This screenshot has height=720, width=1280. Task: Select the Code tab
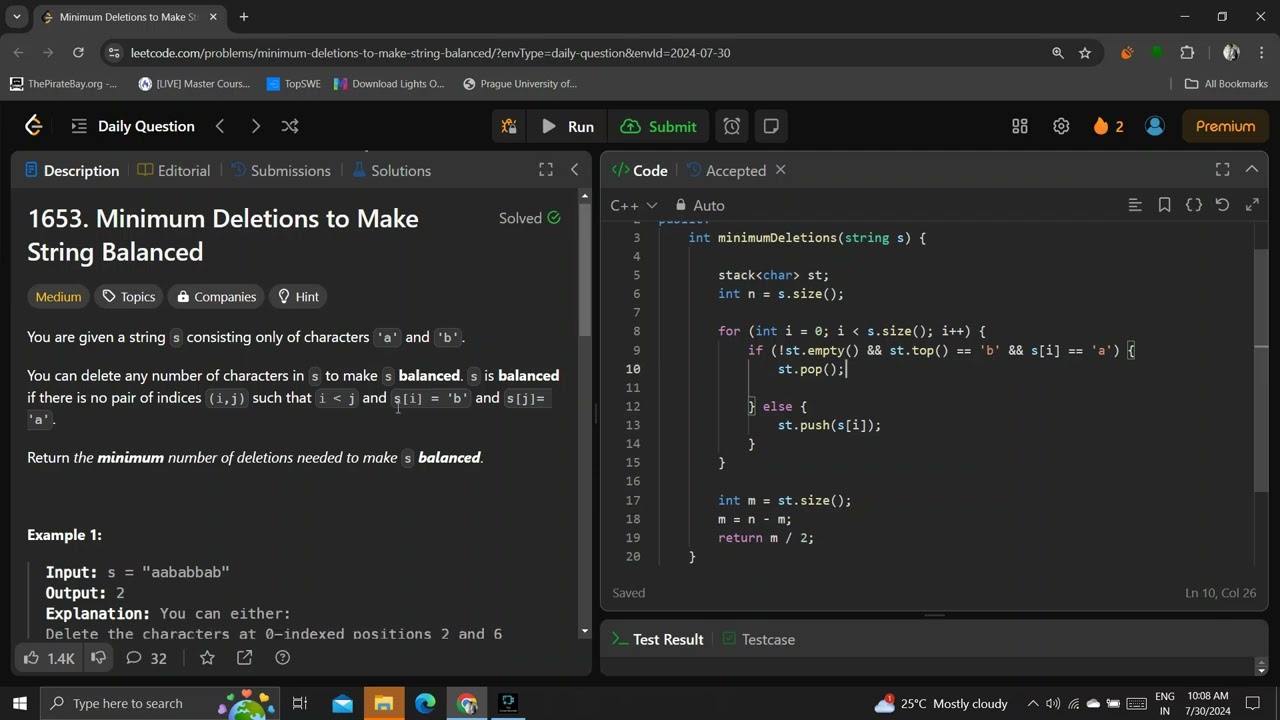[x=639, y=171]
